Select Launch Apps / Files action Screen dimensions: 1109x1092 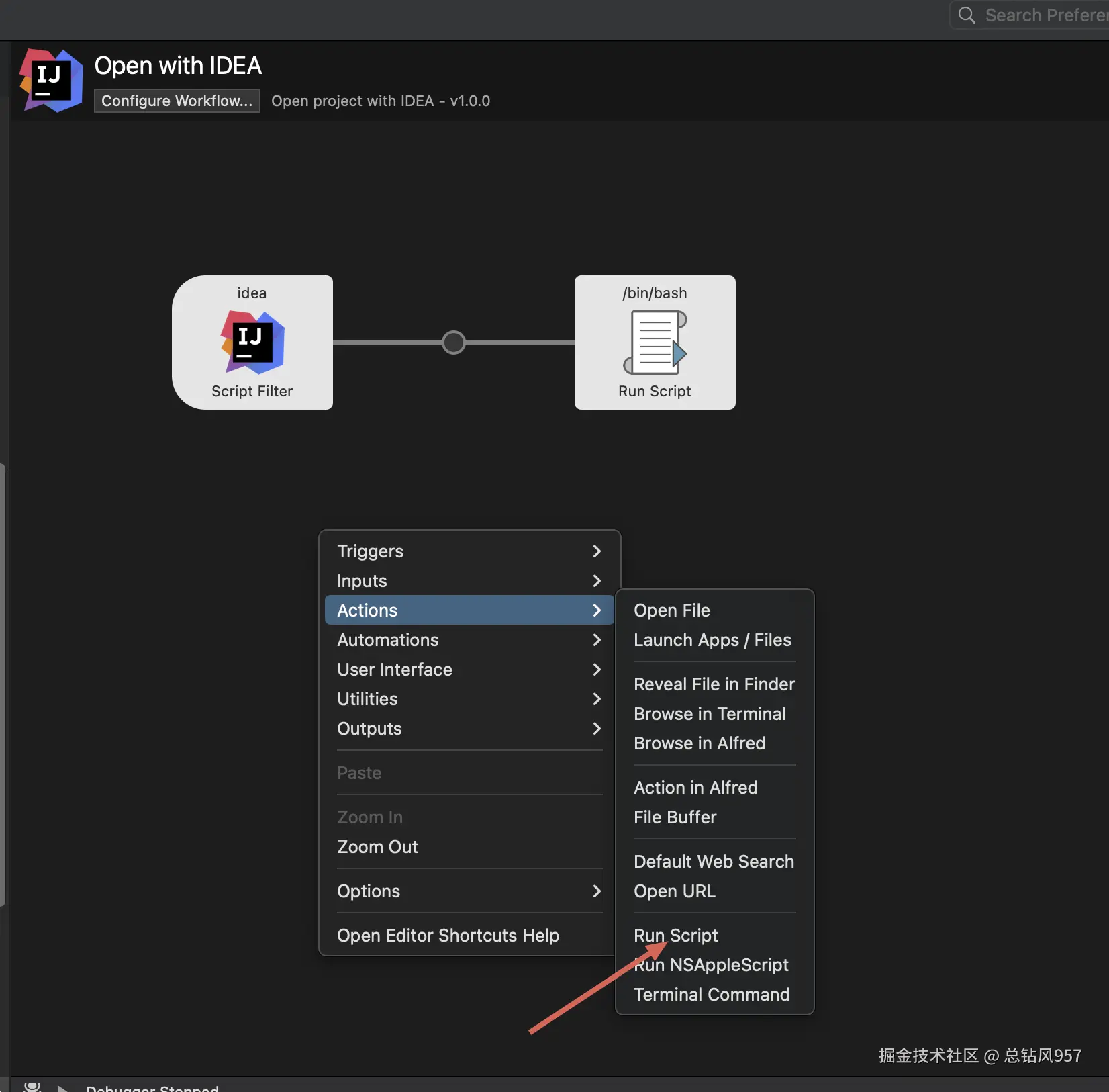[x=714, y=640]
